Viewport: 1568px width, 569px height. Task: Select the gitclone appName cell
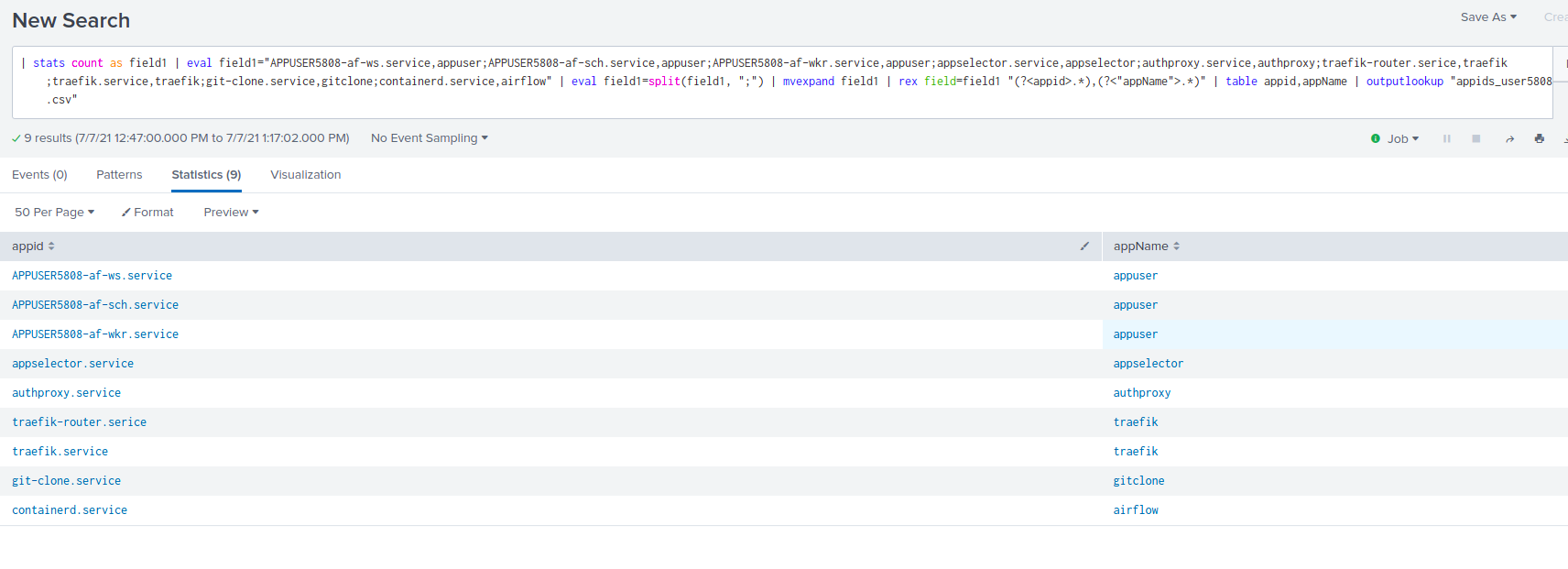pyautogui.click(x=1138, y=481)
